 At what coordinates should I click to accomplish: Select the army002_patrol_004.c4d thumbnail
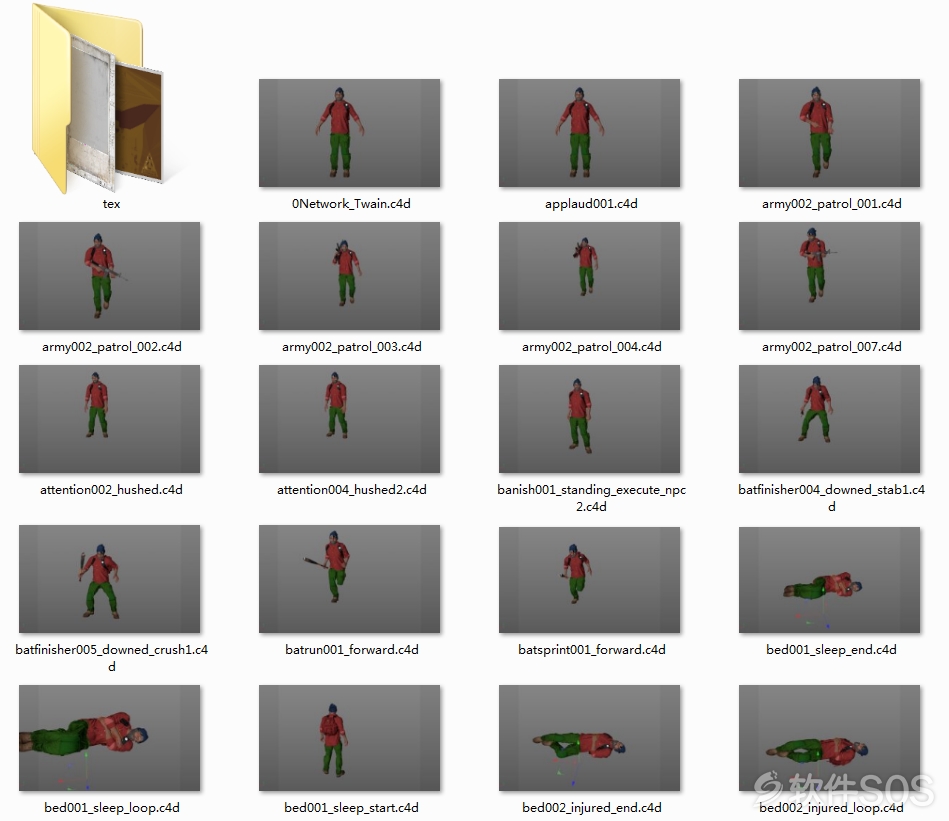(589, 276)
